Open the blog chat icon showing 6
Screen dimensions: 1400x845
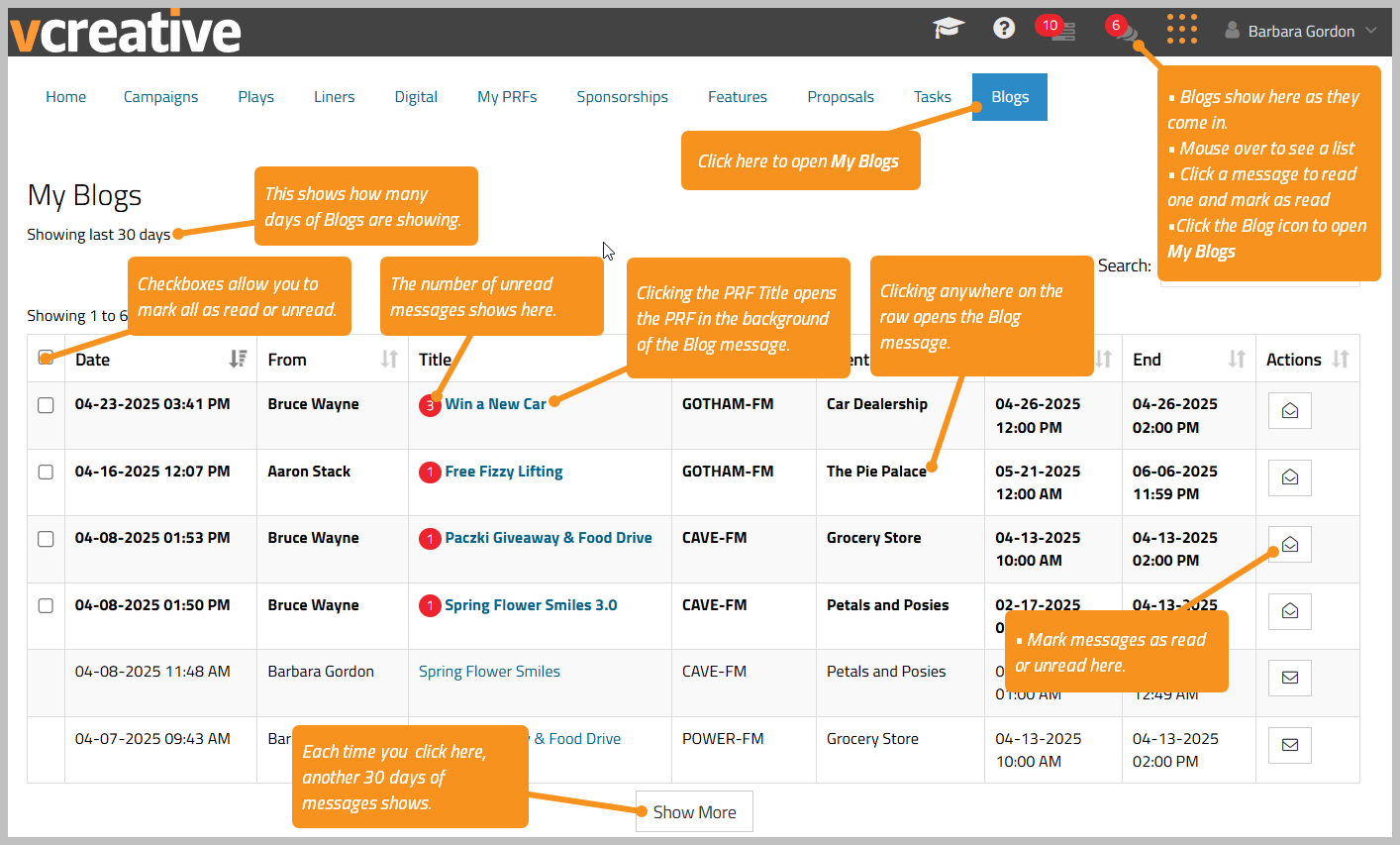[1122, 29]
